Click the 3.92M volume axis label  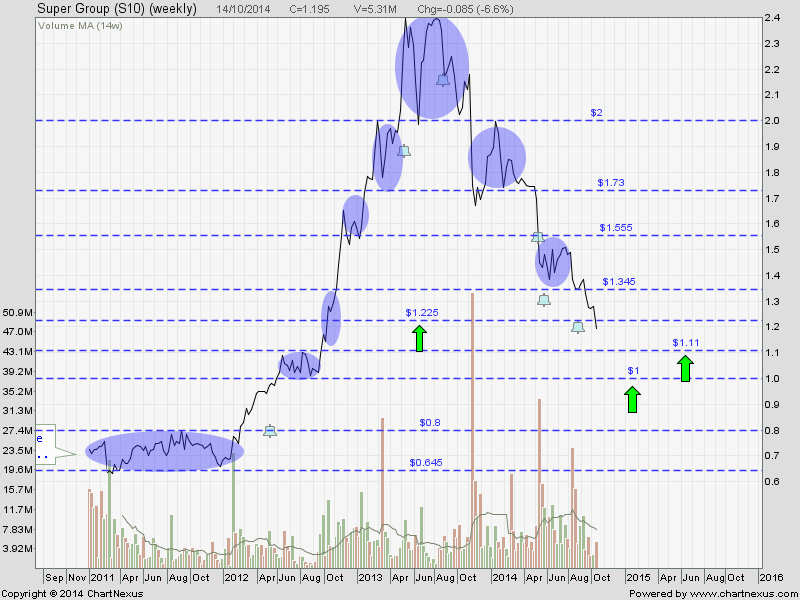(18, 549)
